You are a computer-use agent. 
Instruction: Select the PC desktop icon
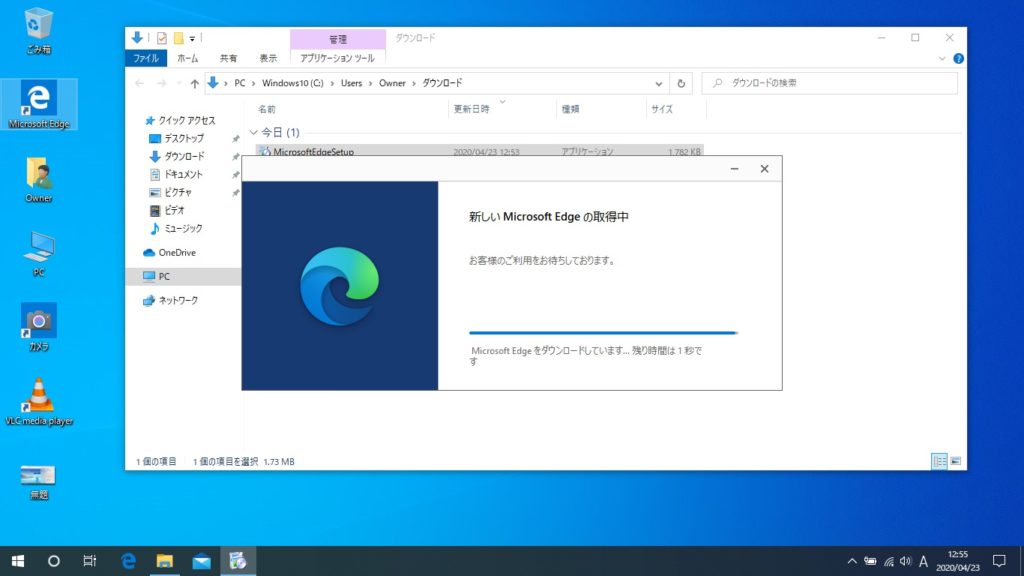tap(39, 253)
